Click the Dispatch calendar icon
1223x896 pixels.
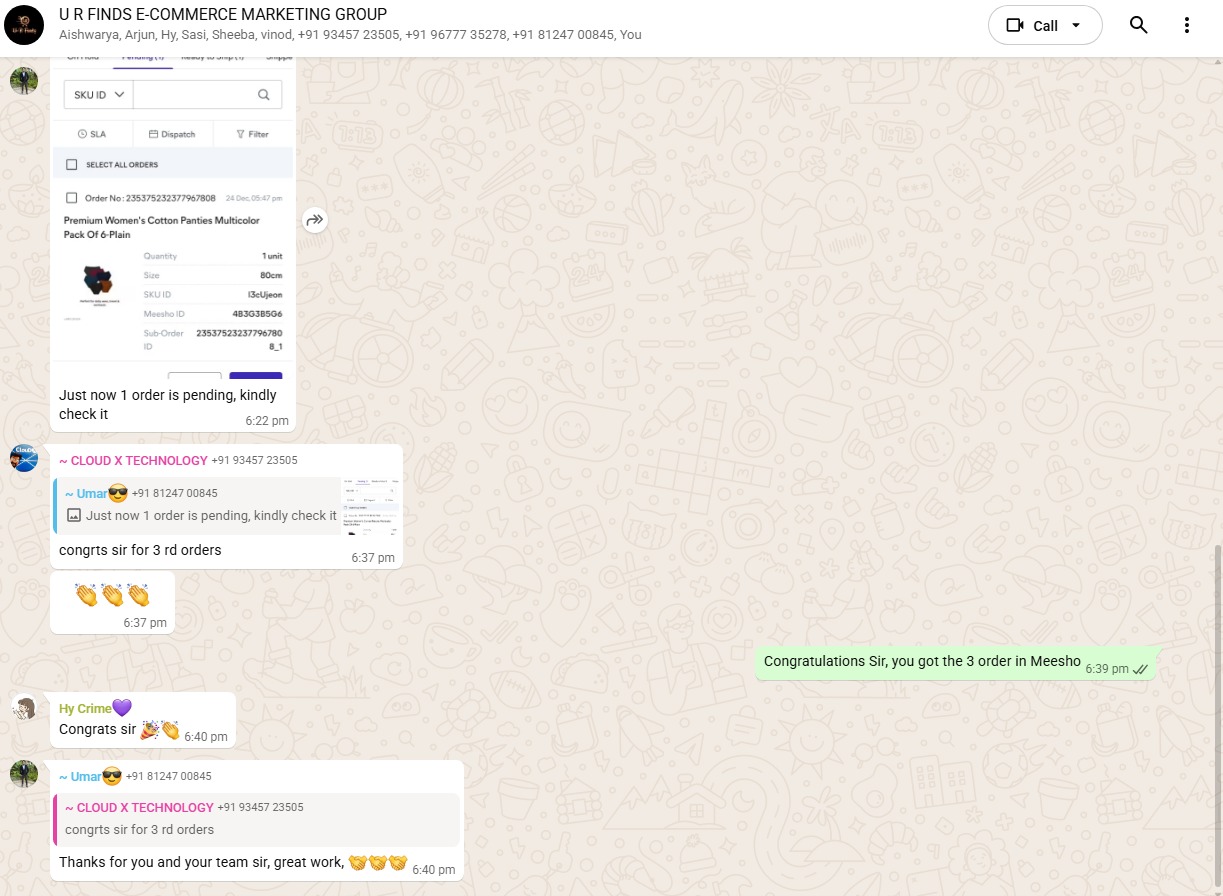tap(153, 133)
